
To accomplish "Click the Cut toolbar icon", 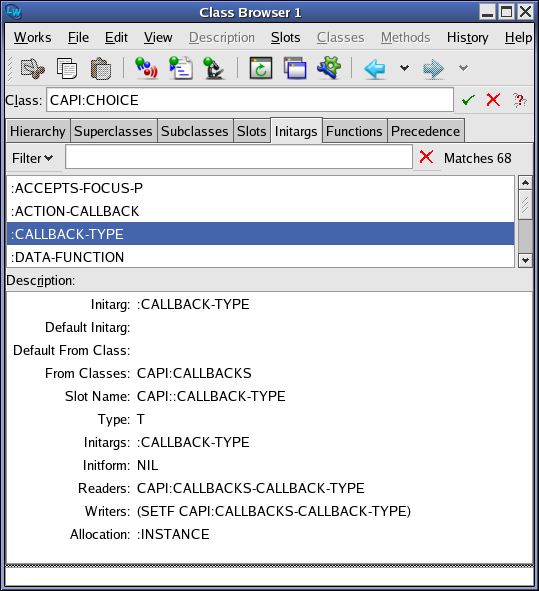I will click(33, 68).
